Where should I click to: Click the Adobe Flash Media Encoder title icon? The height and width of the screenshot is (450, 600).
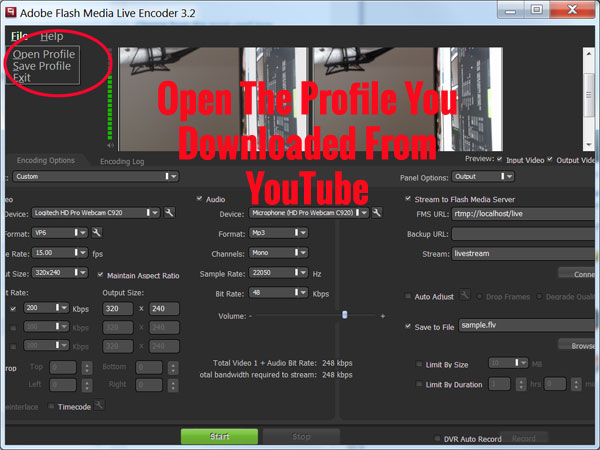click(x=10, y=12)
